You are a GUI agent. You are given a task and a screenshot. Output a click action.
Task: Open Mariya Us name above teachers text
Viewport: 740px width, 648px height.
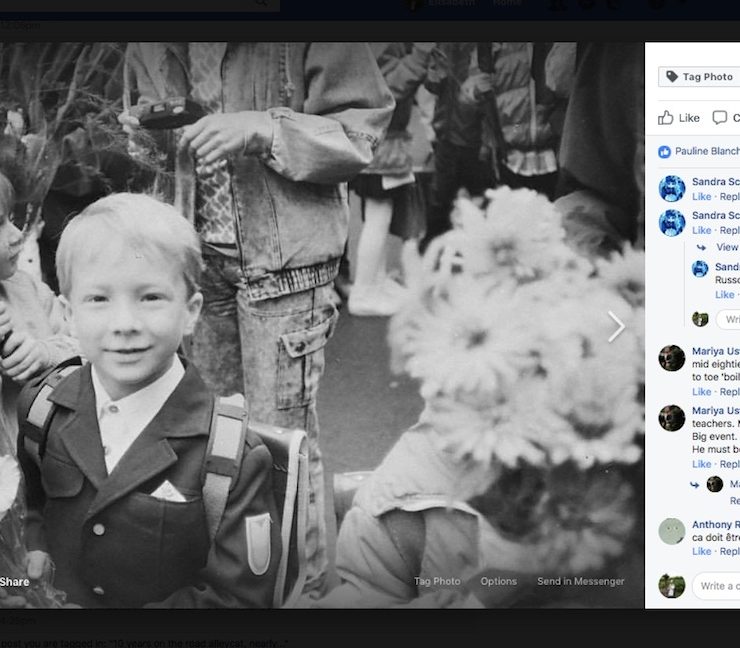click(x=716, y=411)
